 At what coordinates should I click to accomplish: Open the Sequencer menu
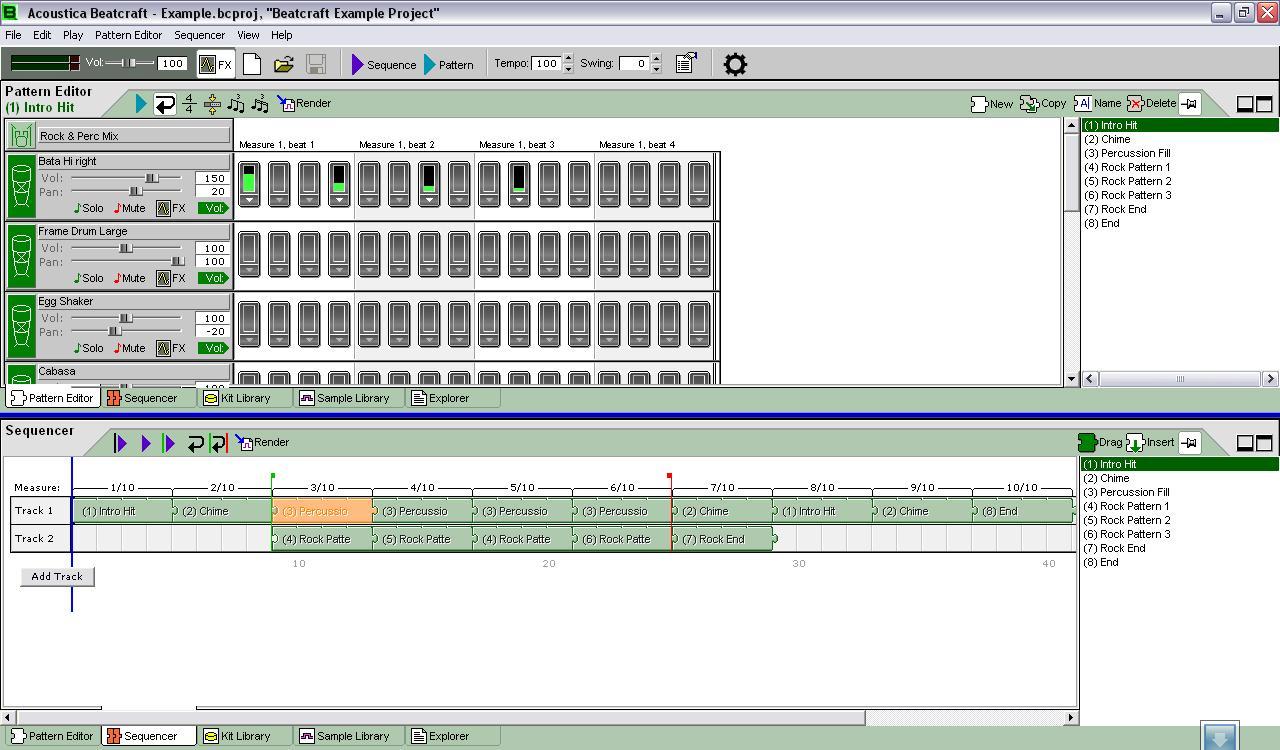[199, 35]
